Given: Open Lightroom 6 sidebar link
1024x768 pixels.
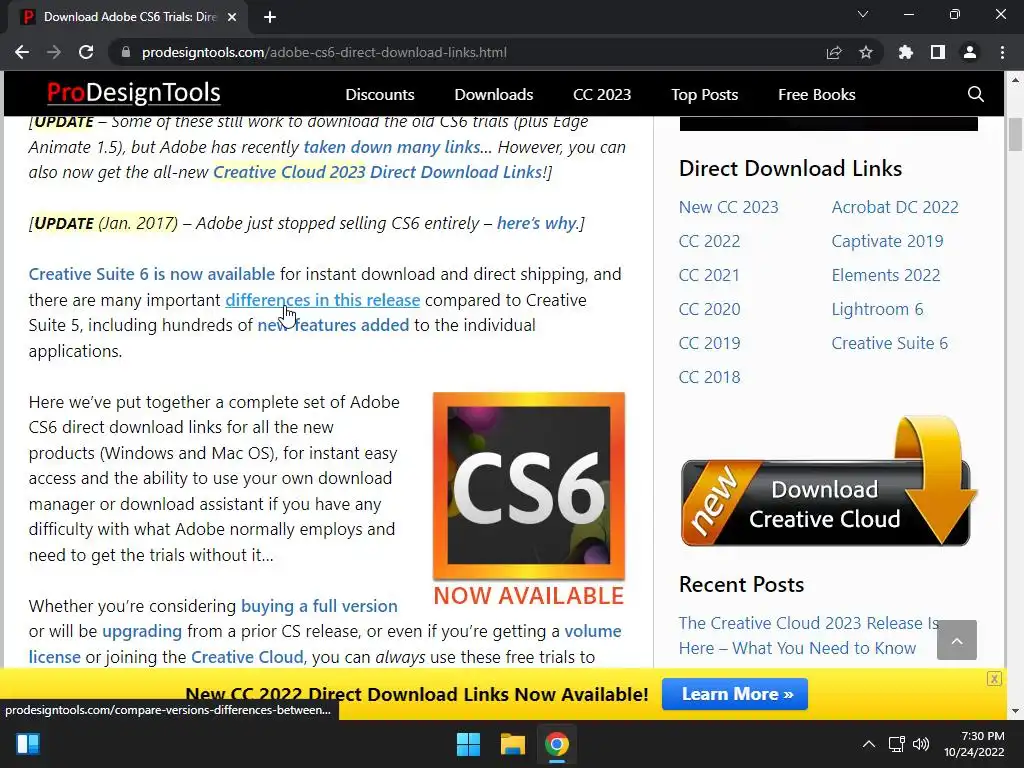Looking at the screenshot, I should pyautogui.click(x=877, y=309).
